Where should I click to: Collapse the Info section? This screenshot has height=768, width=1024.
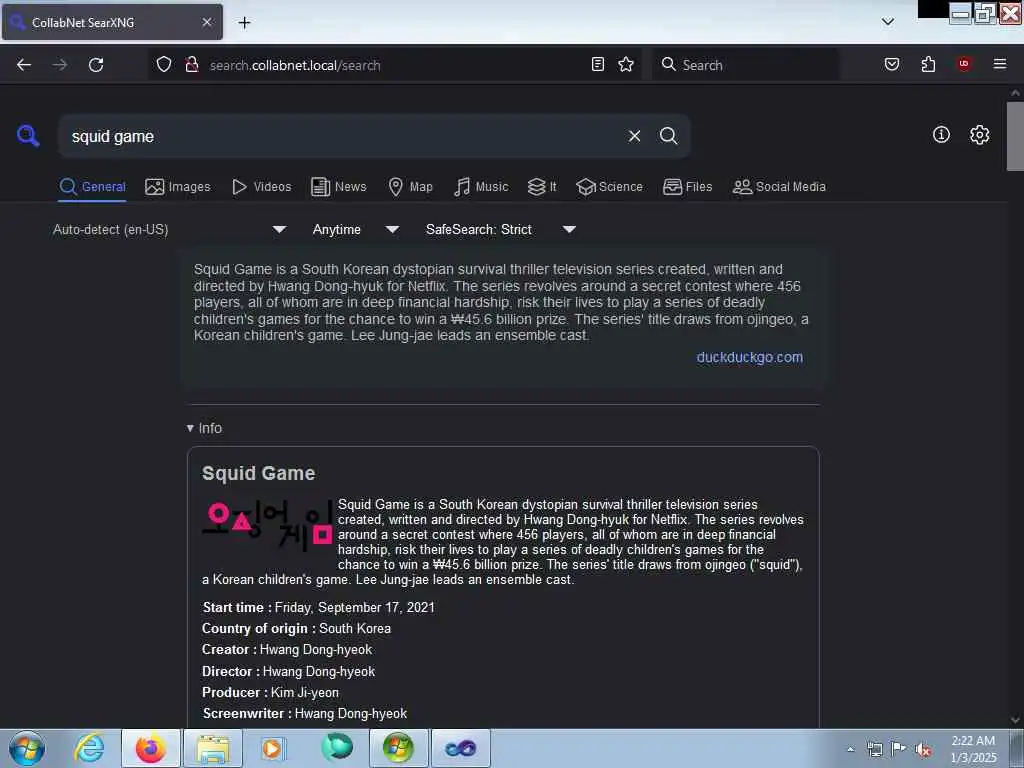204,428
